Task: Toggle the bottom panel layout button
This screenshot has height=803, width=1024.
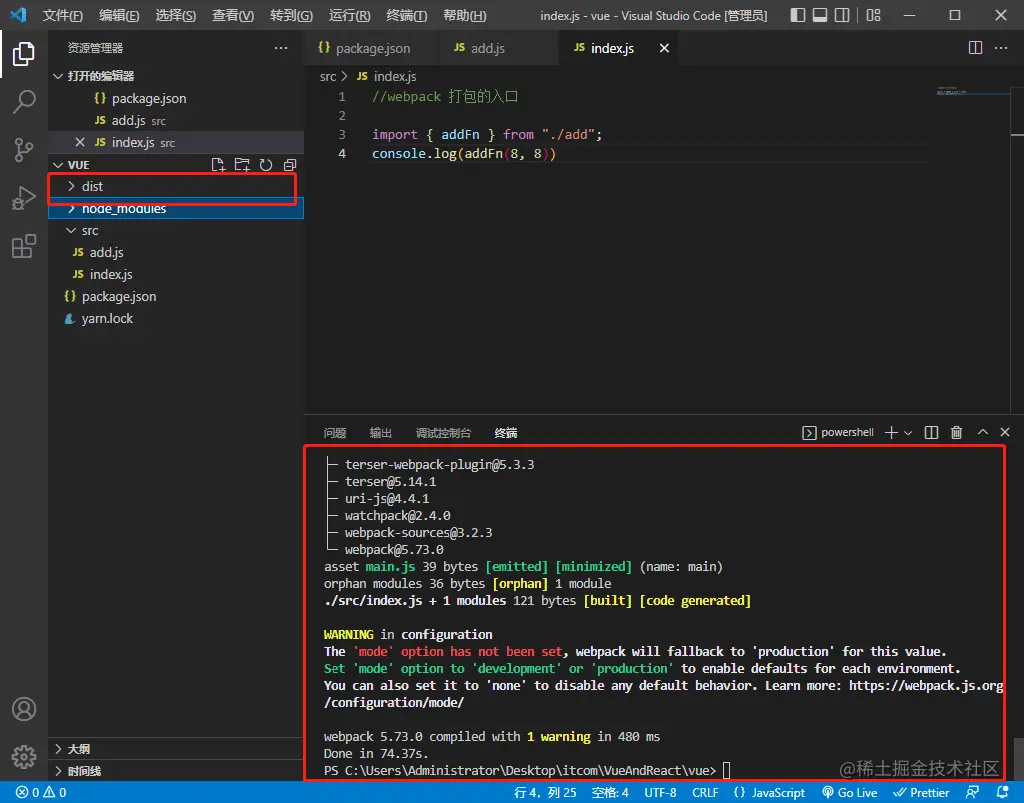Action: (x=821, y=16)
